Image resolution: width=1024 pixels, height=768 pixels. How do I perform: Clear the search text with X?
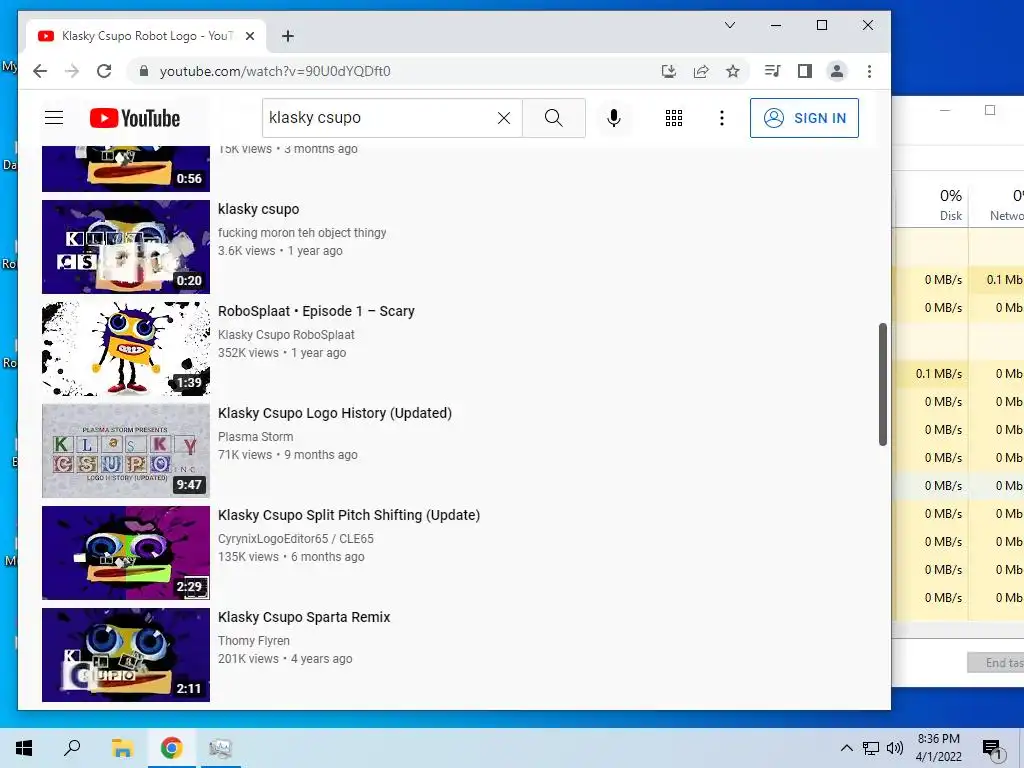504,118
